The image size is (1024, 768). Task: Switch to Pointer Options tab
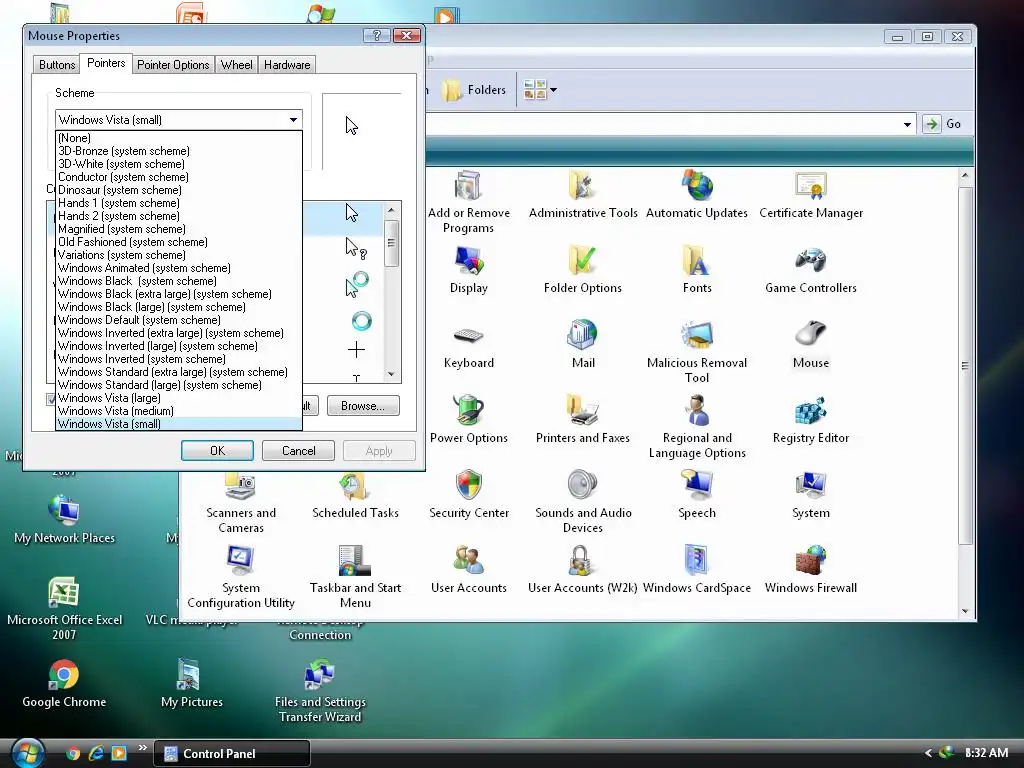(x=173, y=65)
